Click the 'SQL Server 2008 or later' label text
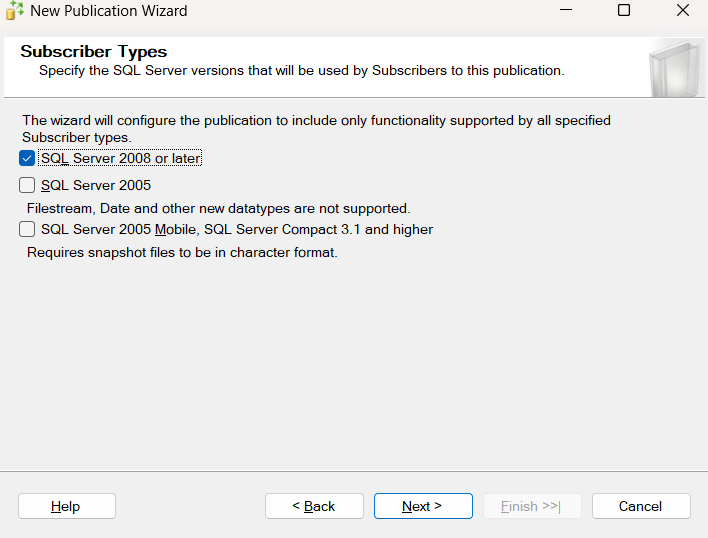708x538 pixels. coord(120,158)
